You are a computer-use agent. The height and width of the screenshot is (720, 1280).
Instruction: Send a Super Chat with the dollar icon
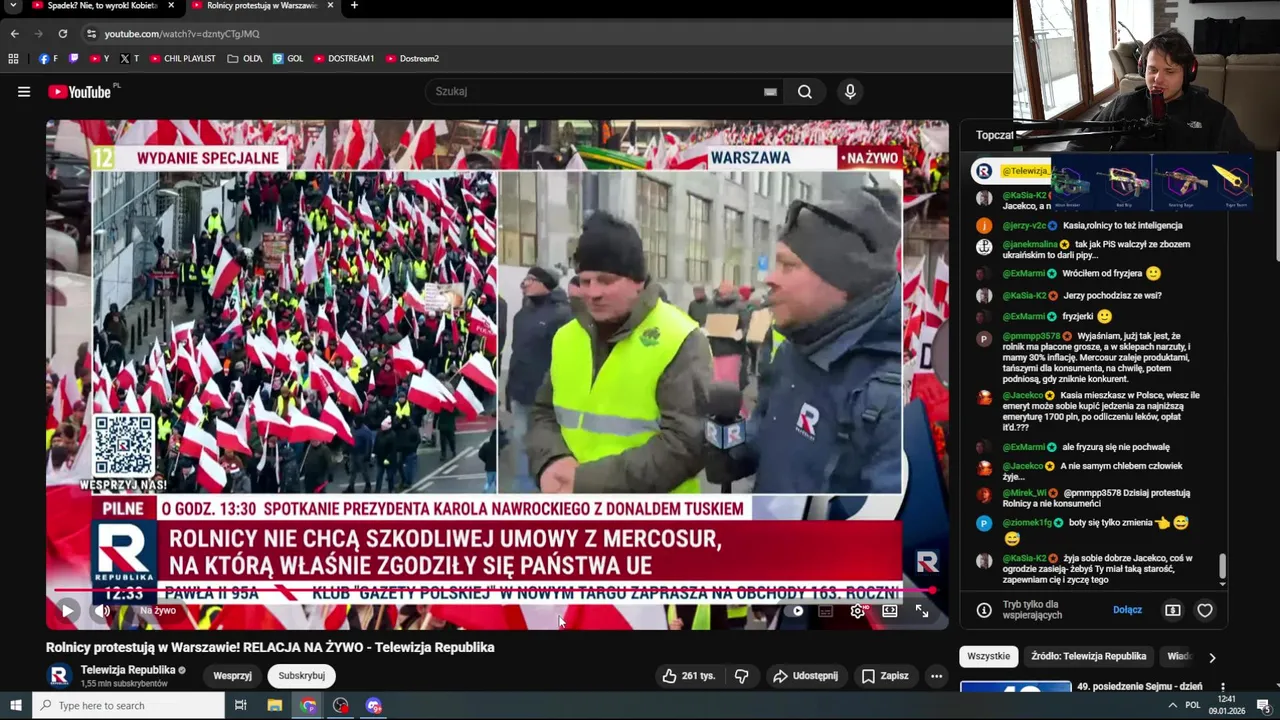pyautogui.click(x=1173, y=610)
